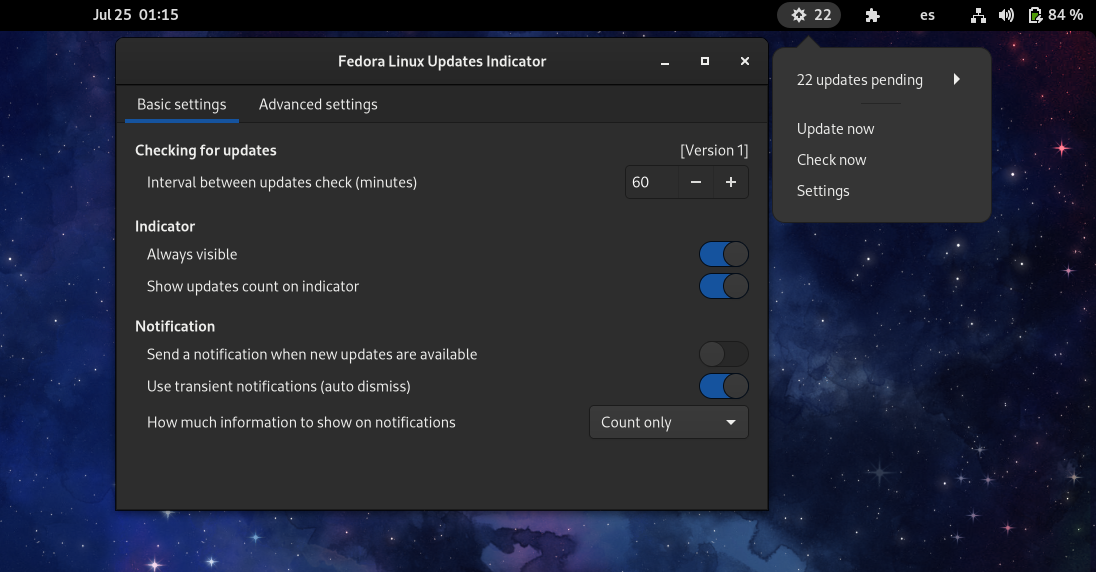
Task: Click the 22 count next to the gear
Action: [823, 15]
